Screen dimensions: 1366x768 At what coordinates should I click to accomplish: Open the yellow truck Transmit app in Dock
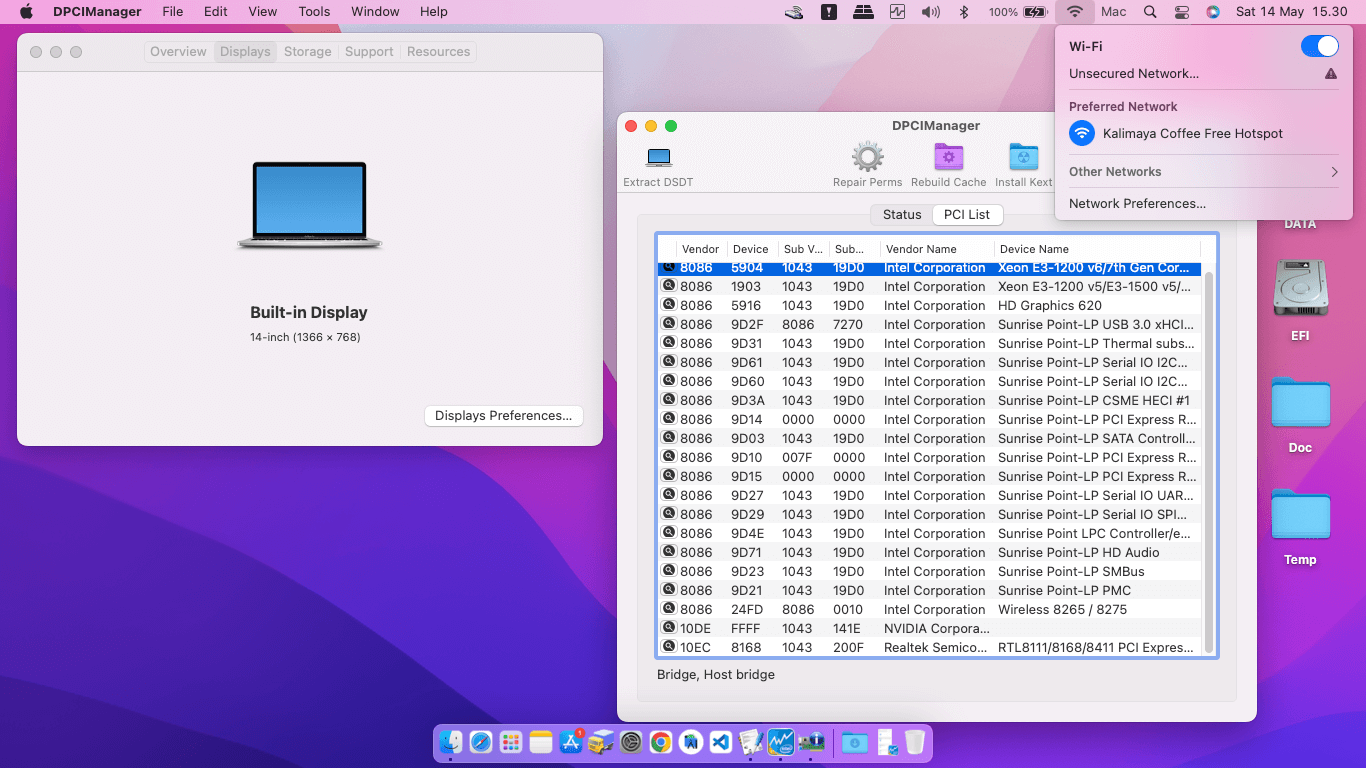pyautogui.click(x=601, y=742)
